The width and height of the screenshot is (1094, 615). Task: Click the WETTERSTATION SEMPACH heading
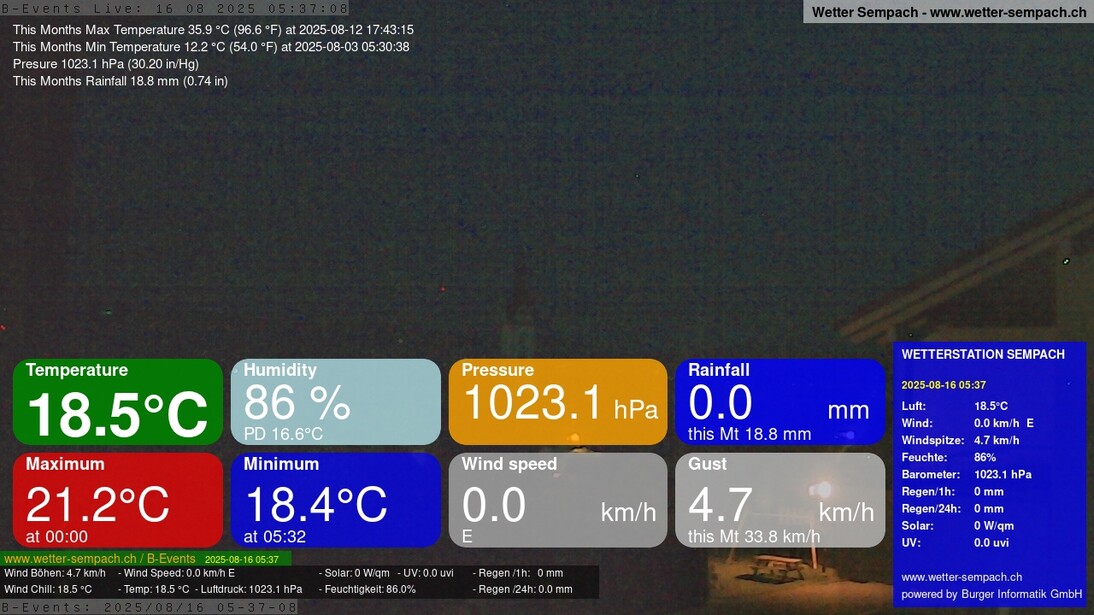click(983, 355)
